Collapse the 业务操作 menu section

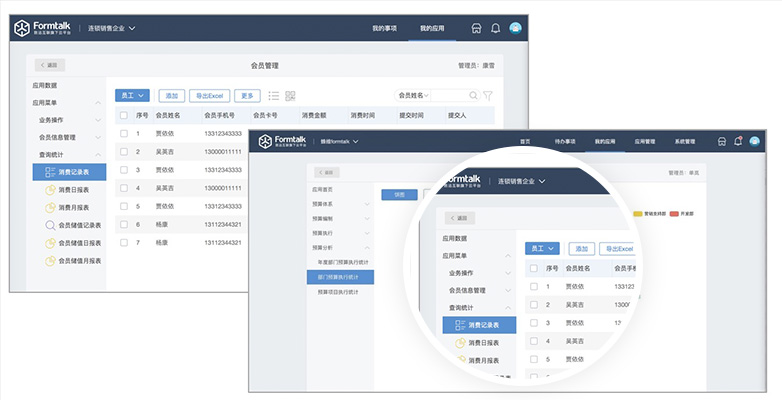coord(98,120)
